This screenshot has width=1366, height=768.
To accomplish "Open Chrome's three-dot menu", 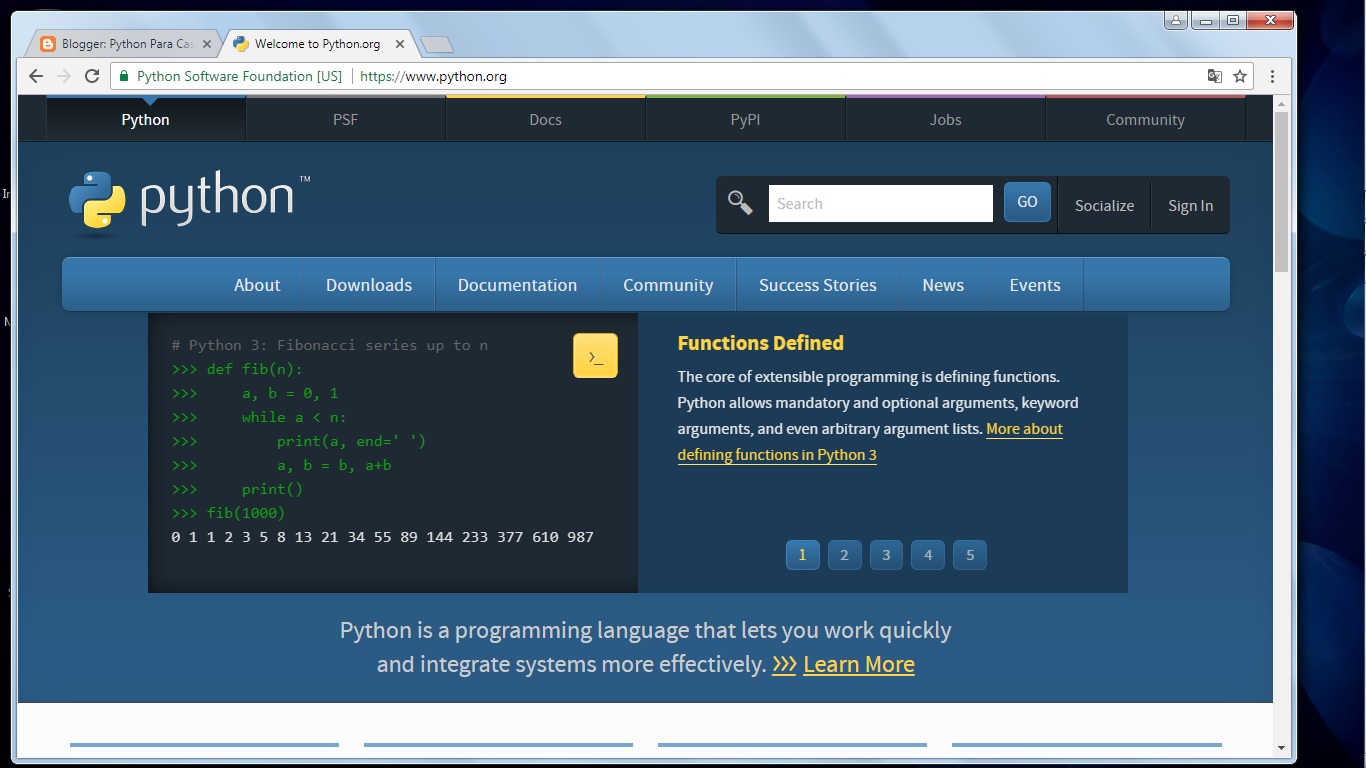I will tap(1272, 76).
